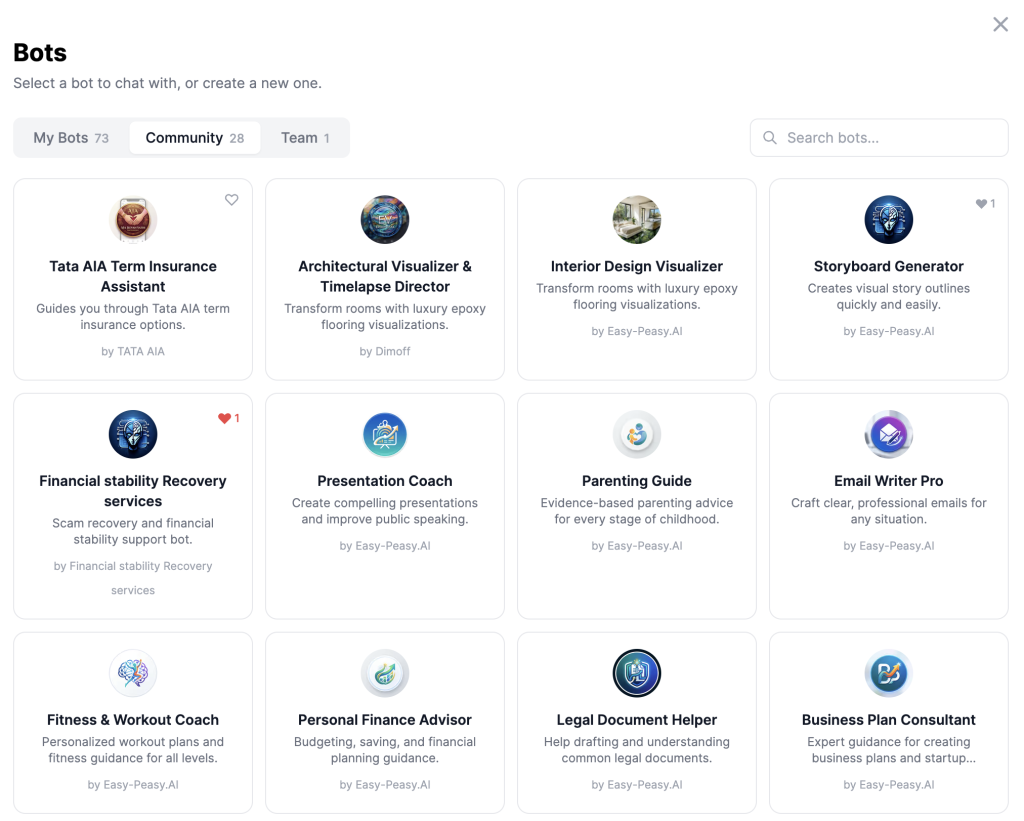Like the Tata AIA Term Insurance Assistant bot

pos(232,200)
